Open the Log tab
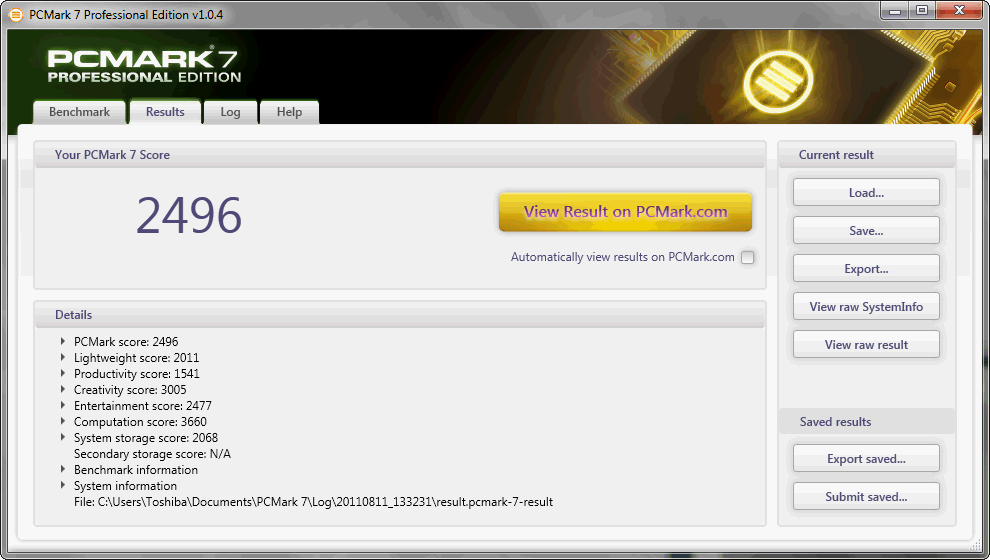Viewport: 990px width, 560px height. pos(230,112)
